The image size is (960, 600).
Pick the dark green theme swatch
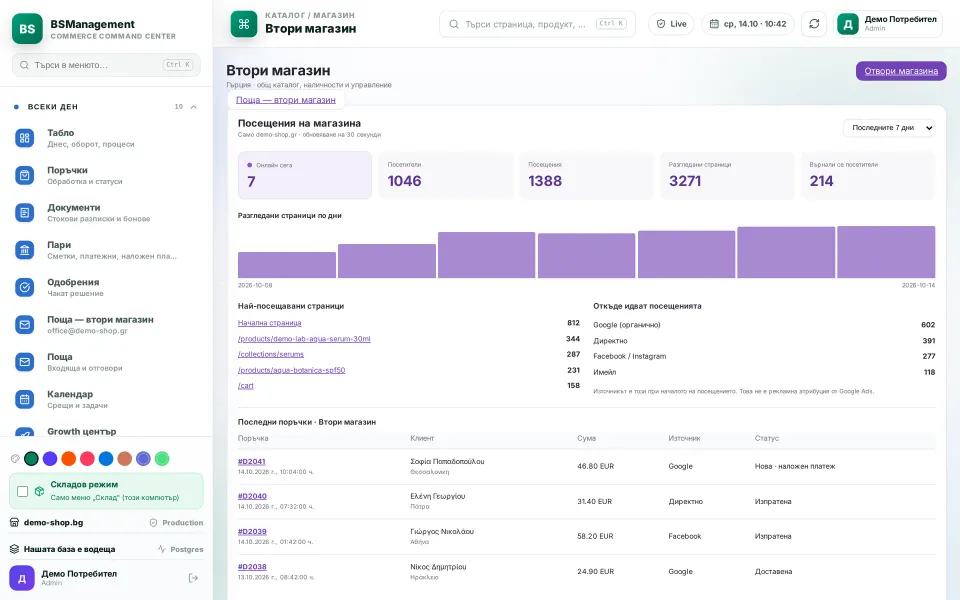pyautogui.click(x=31, y=459)
